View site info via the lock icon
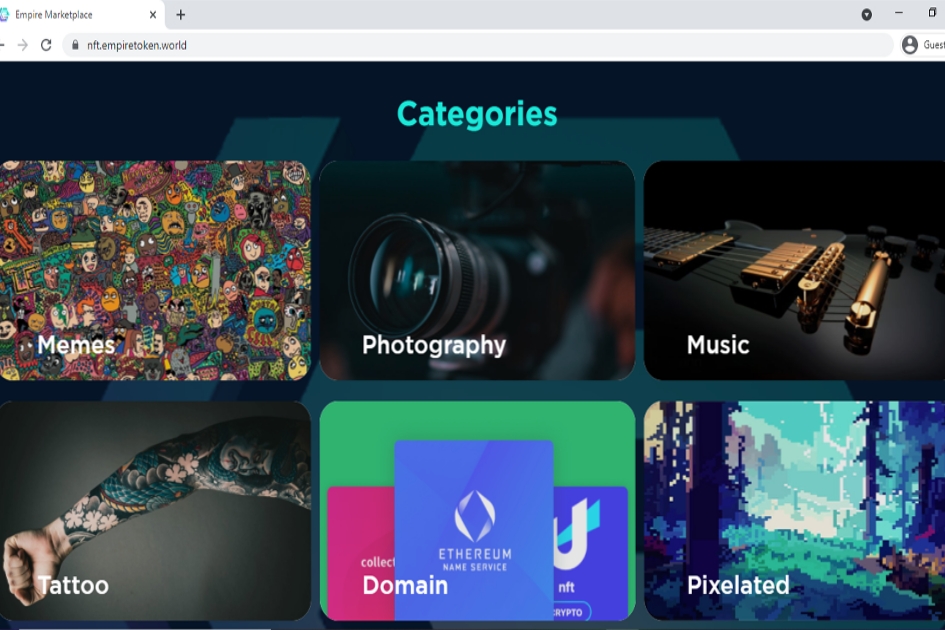 pyautogui.click(x=74, y=45)
